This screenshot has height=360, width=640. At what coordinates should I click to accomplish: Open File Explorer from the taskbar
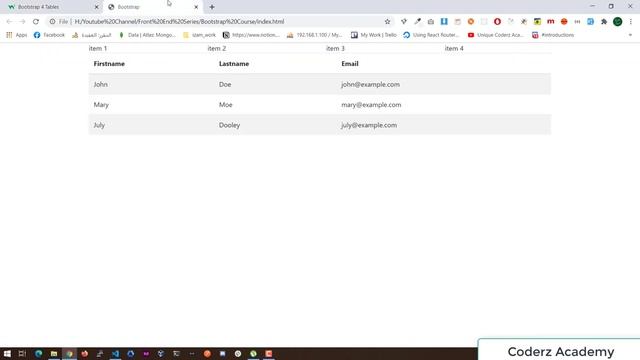click(x=54, y=353)
